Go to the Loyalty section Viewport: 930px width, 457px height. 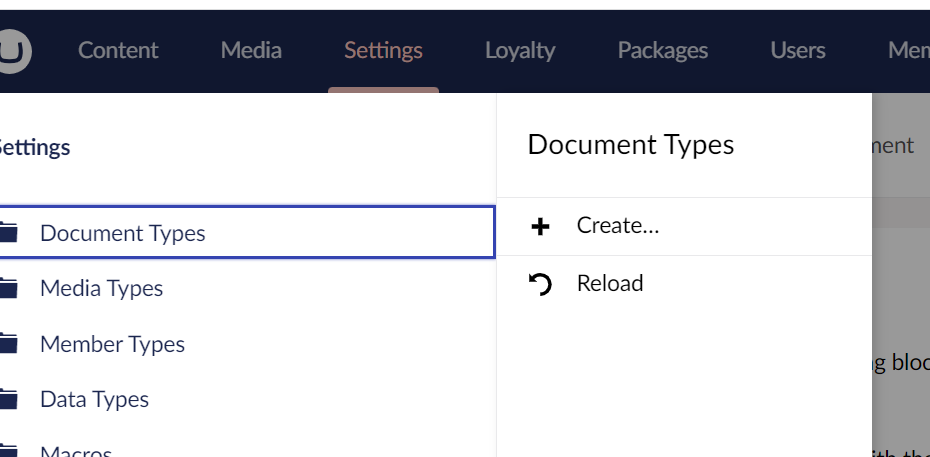pyautogui.click(x=520, y=50)
